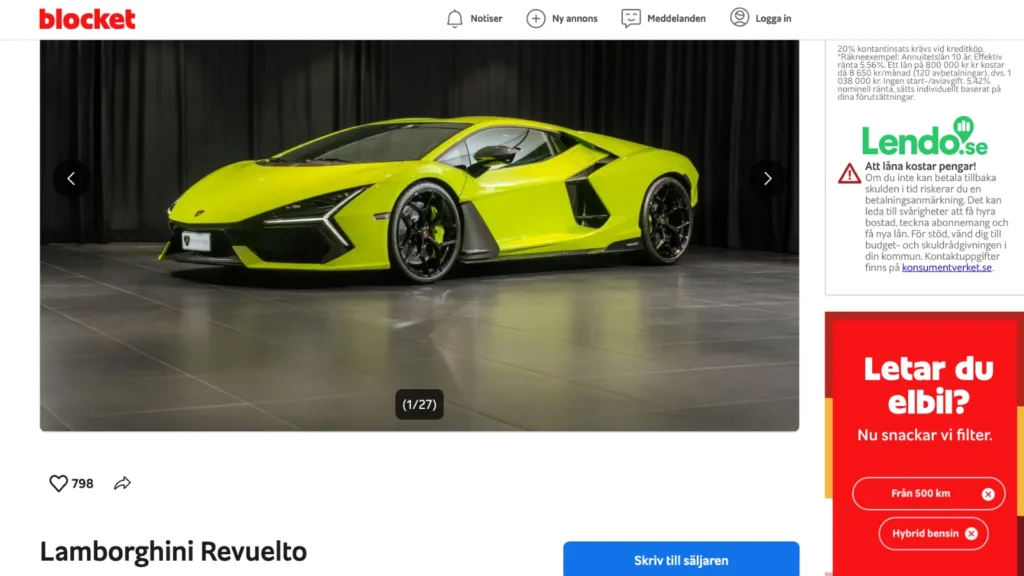The height and width of the screenshot is (576, 1024).
Task: Remove the Från 500 km filter
Action: click(x=987, y=494)
